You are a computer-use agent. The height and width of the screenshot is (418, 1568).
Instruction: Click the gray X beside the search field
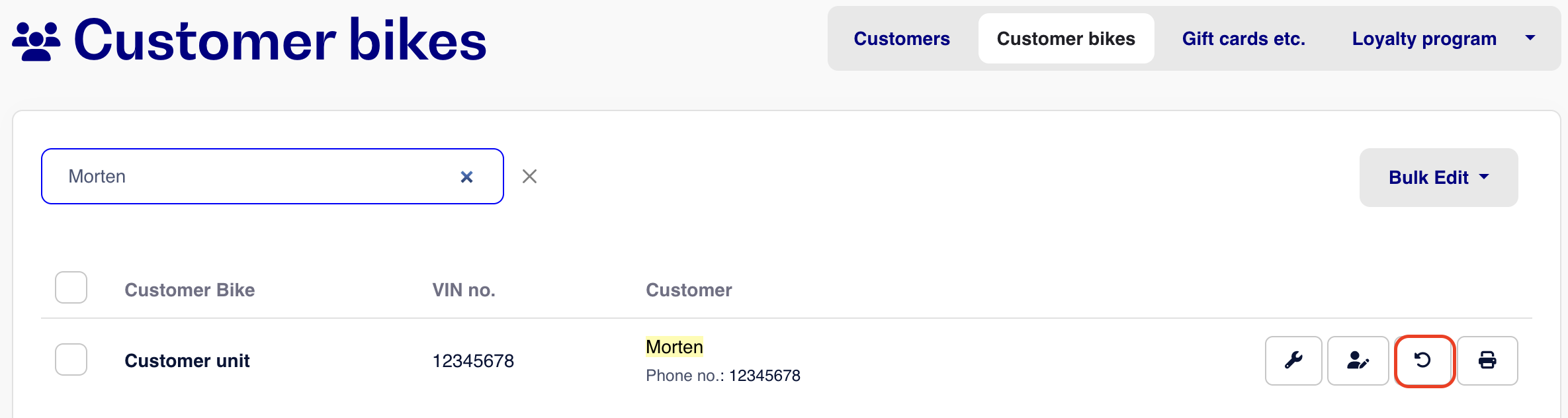[x=529, y=177]
